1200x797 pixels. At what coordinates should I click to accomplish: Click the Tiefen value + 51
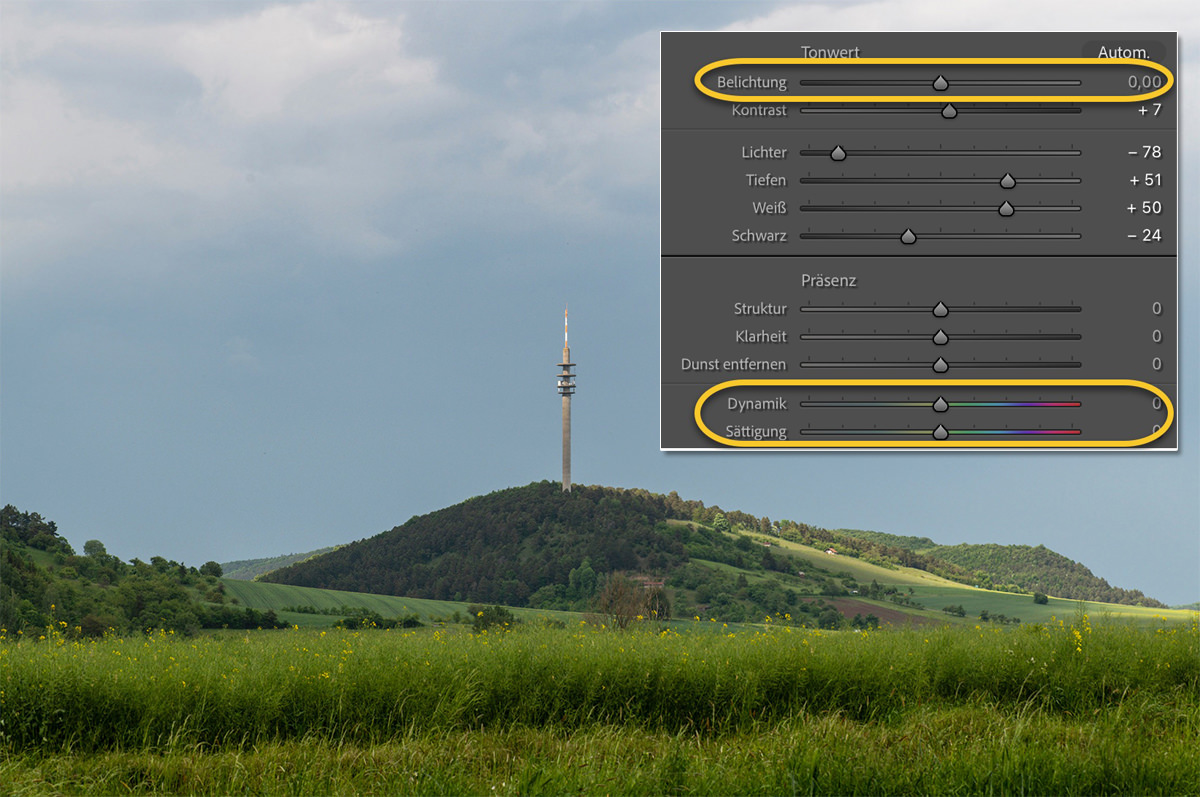(1145, 180)
